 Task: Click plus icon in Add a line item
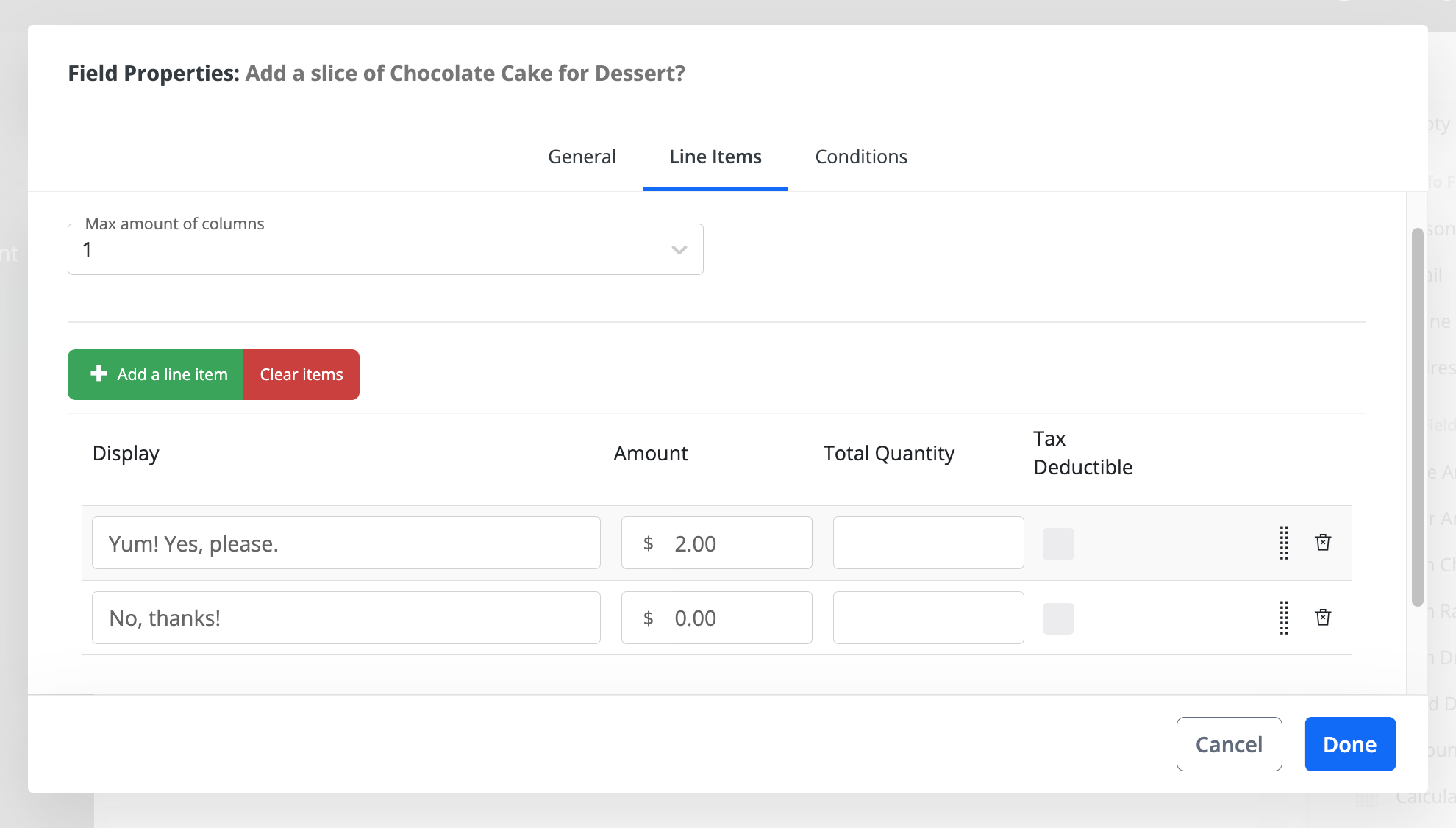[x=99, y=374]
